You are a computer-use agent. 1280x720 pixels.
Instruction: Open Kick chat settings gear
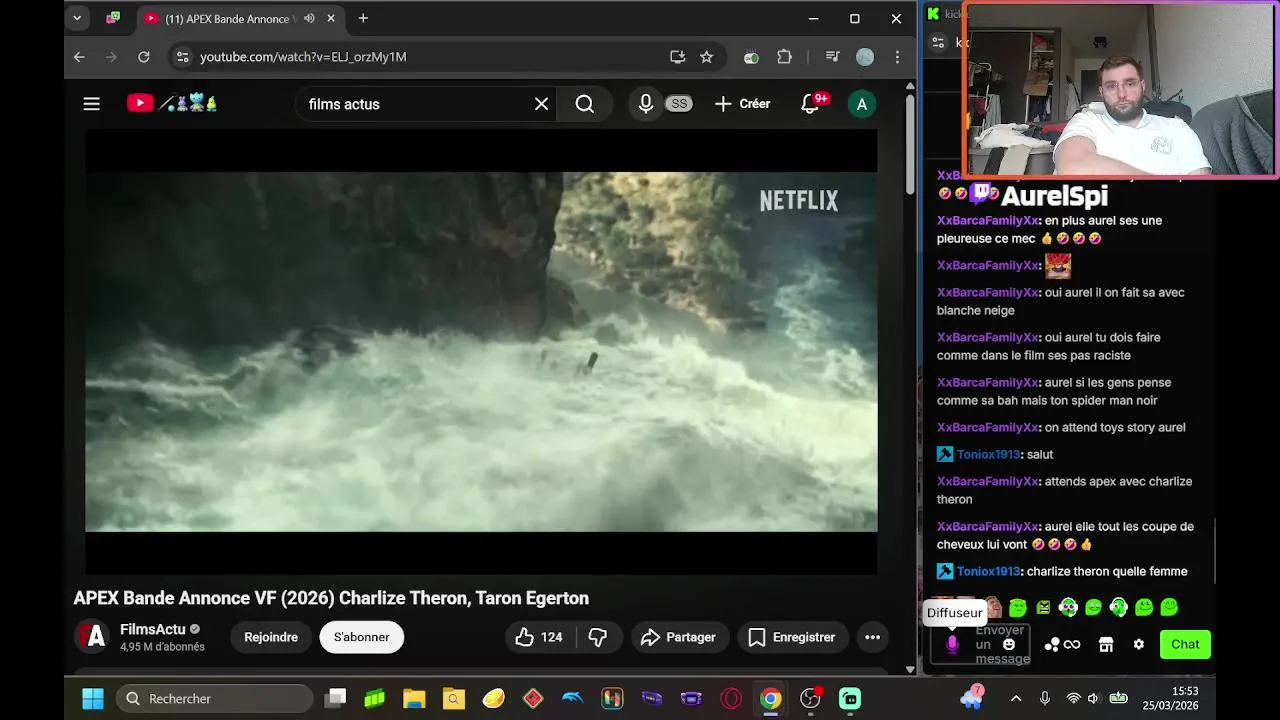coord(1138,645)
